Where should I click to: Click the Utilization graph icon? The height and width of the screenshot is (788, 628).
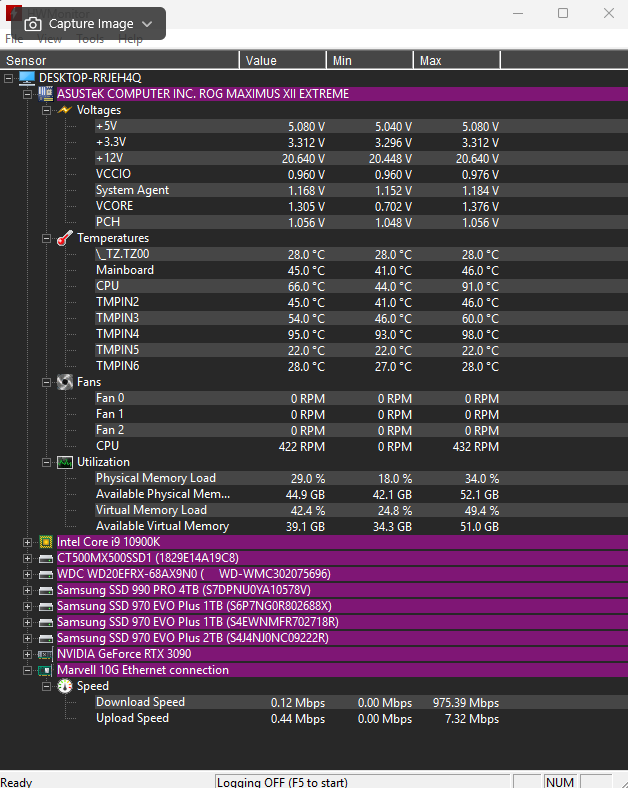(65, 462)
